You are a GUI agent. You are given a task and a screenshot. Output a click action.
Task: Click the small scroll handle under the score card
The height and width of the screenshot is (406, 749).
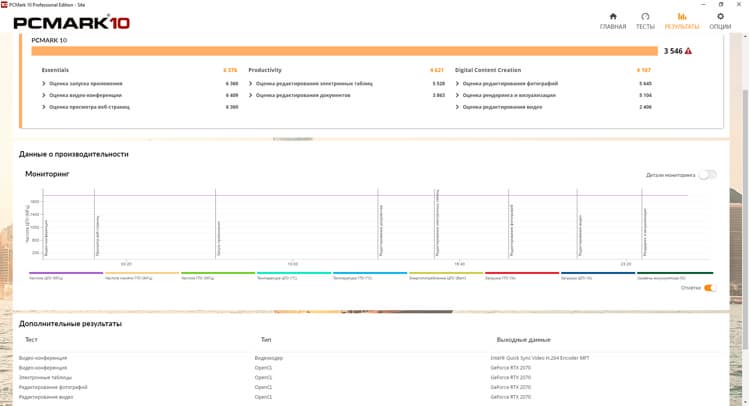[x=293, y=139]
